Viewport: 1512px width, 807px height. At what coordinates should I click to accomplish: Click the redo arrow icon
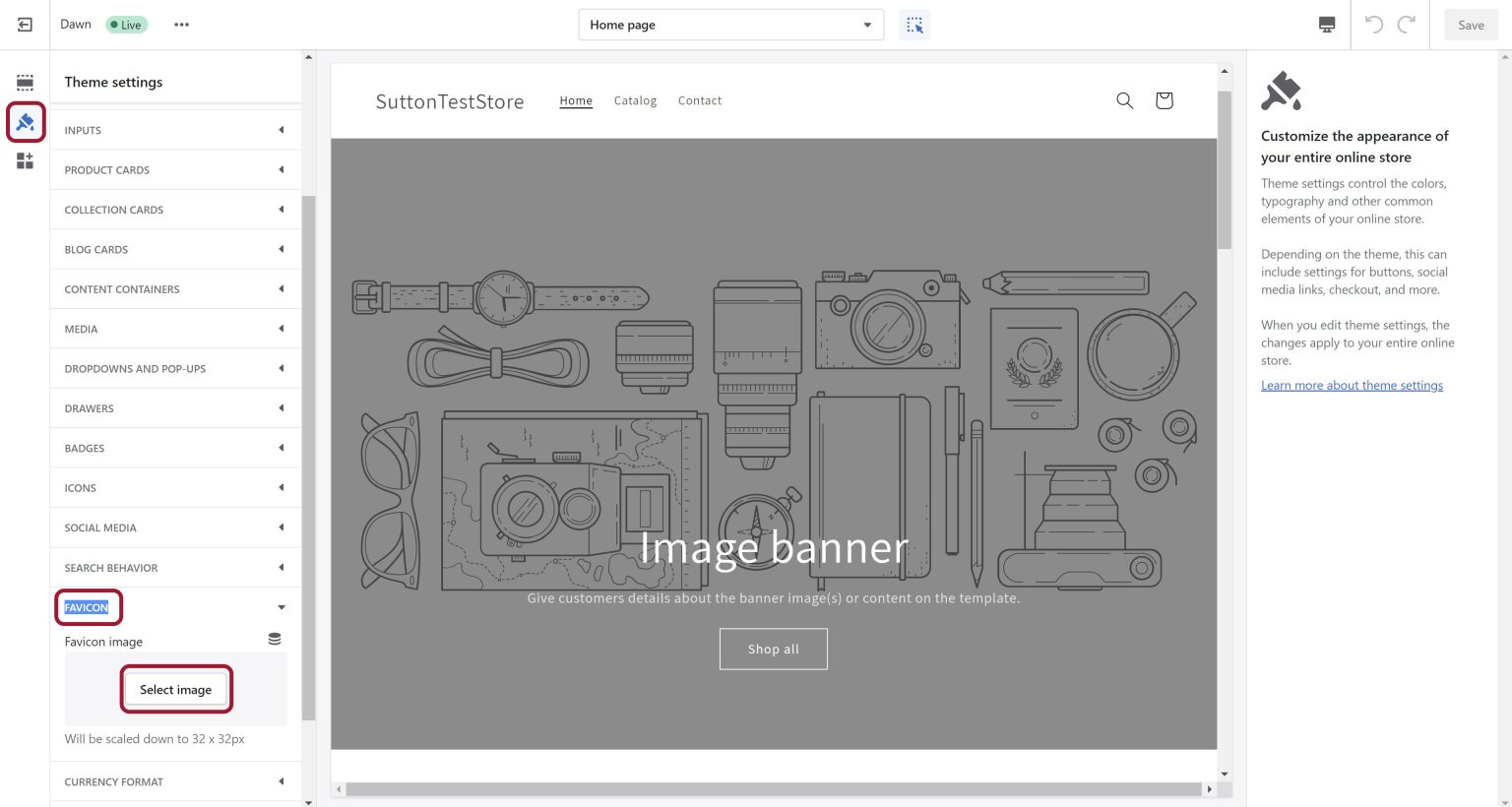pos(1407,25)
